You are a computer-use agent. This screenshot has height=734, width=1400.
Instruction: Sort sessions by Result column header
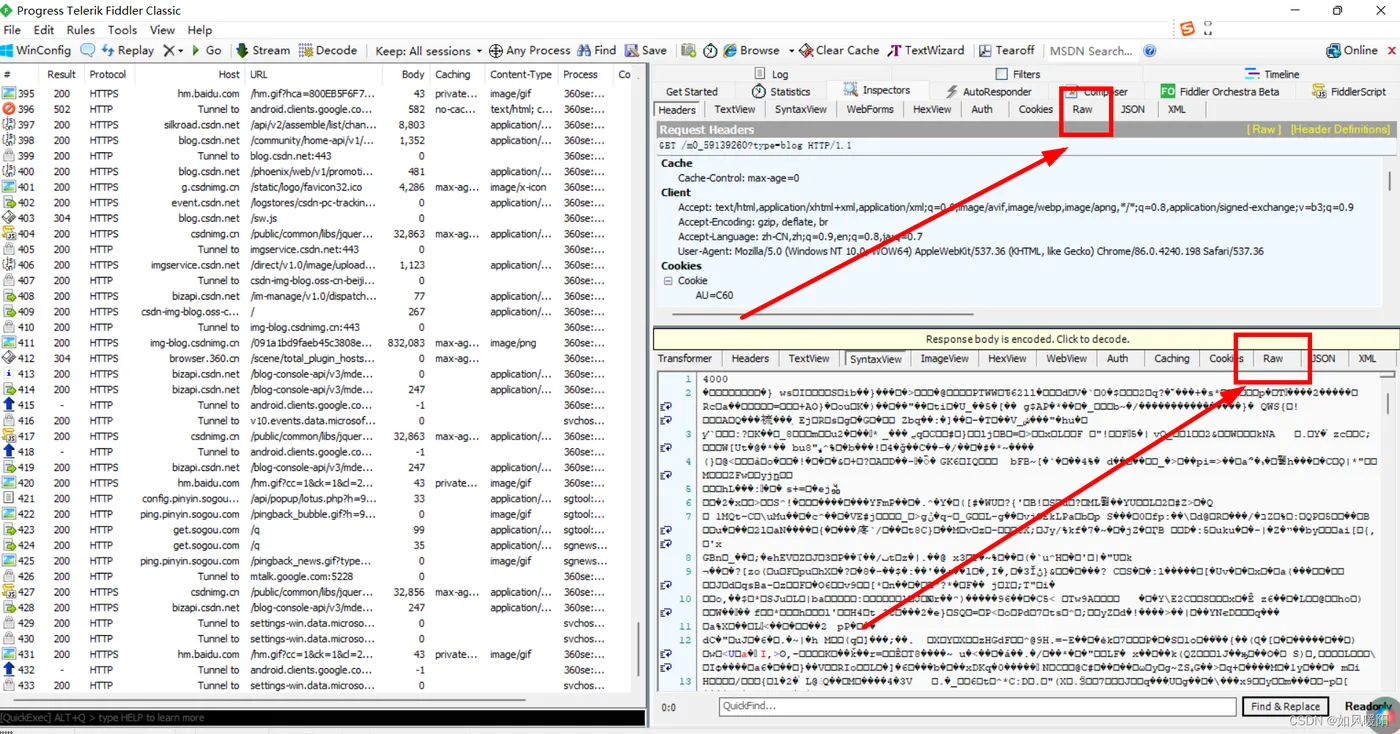[x=61, y=74]
